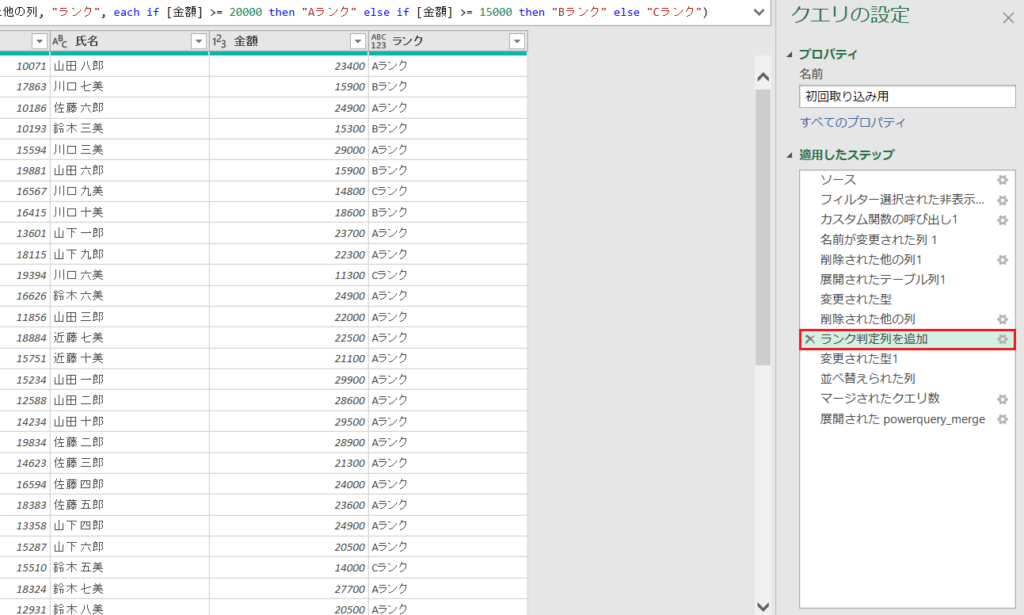Screen dimensions: 1024x615
Task: Open the filter dropdown on 金額 column
Action: coord(357,40)
